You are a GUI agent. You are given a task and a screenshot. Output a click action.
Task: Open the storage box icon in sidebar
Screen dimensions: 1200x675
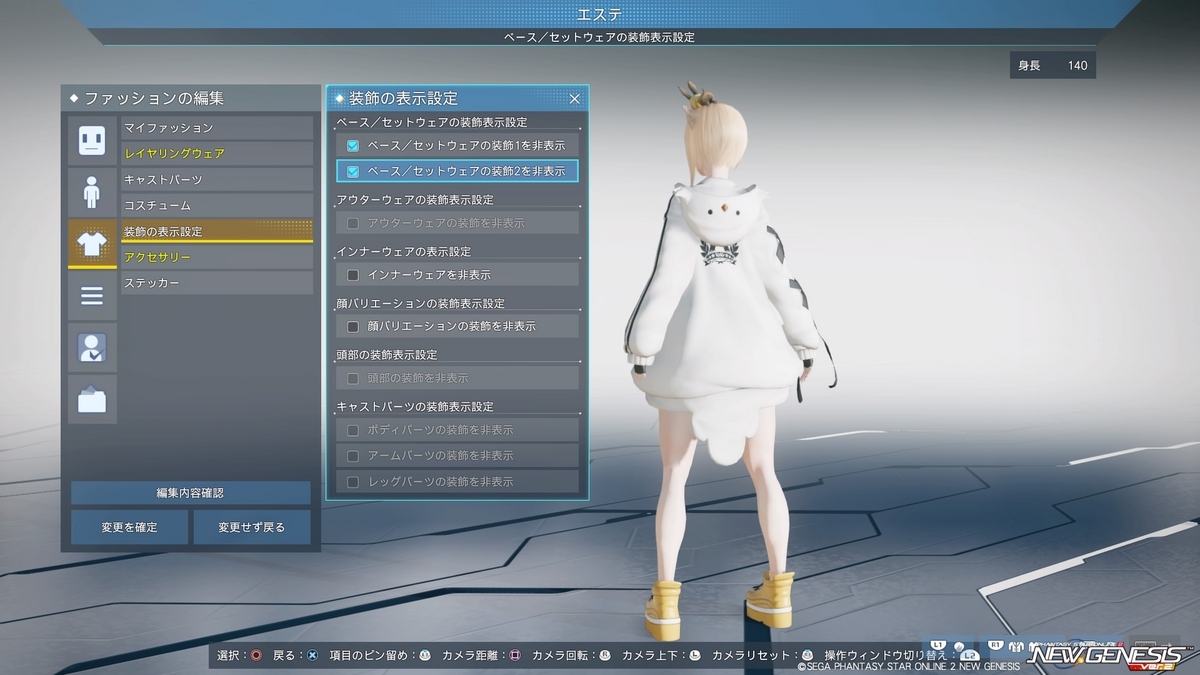point(92,400)
